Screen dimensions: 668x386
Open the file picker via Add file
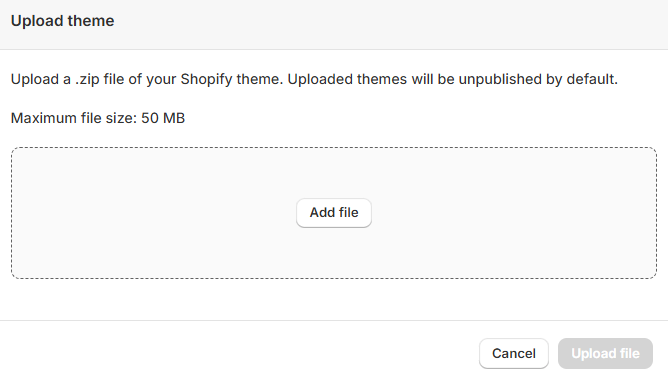(x=334, y=213)
